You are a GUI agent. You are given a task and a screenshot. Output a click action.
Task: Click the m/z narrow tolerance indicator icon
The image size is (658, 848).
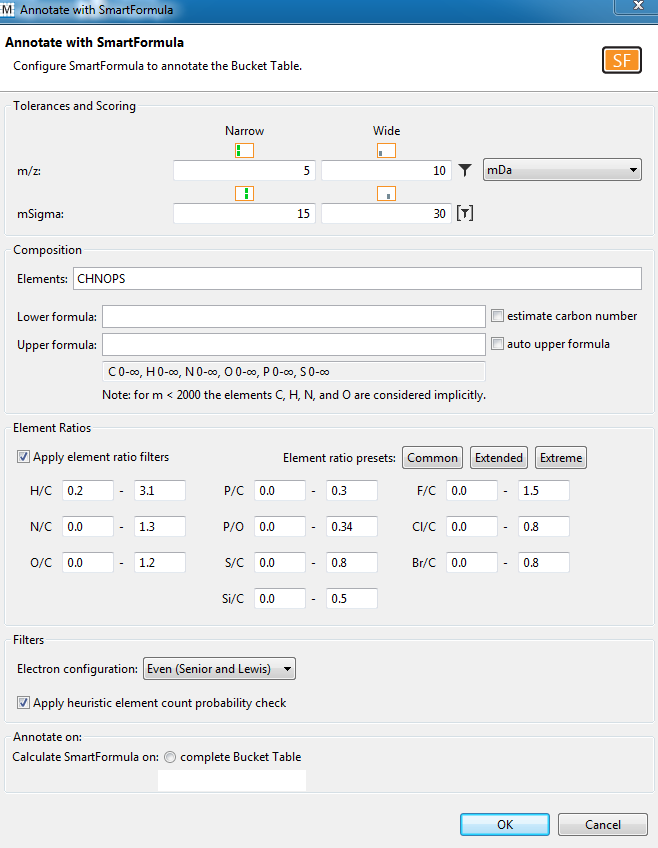(x=244, y=150)
